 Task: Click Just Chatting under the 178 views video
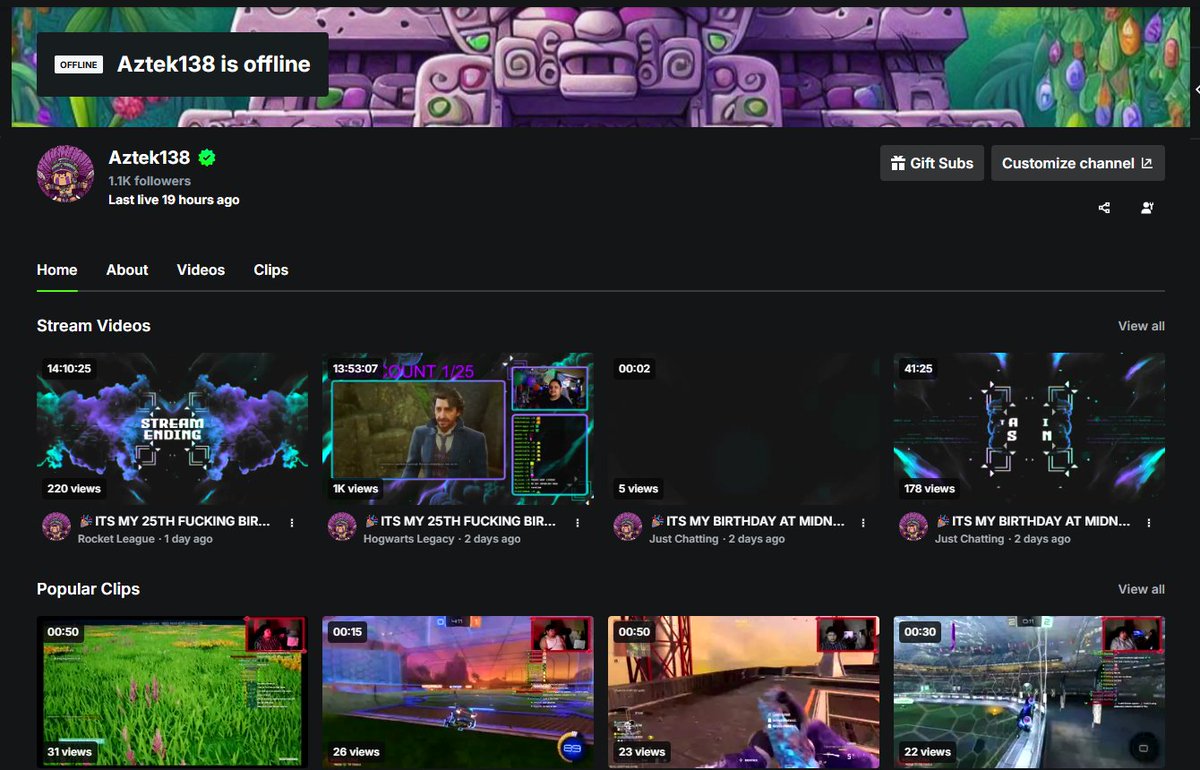(970, 539)
